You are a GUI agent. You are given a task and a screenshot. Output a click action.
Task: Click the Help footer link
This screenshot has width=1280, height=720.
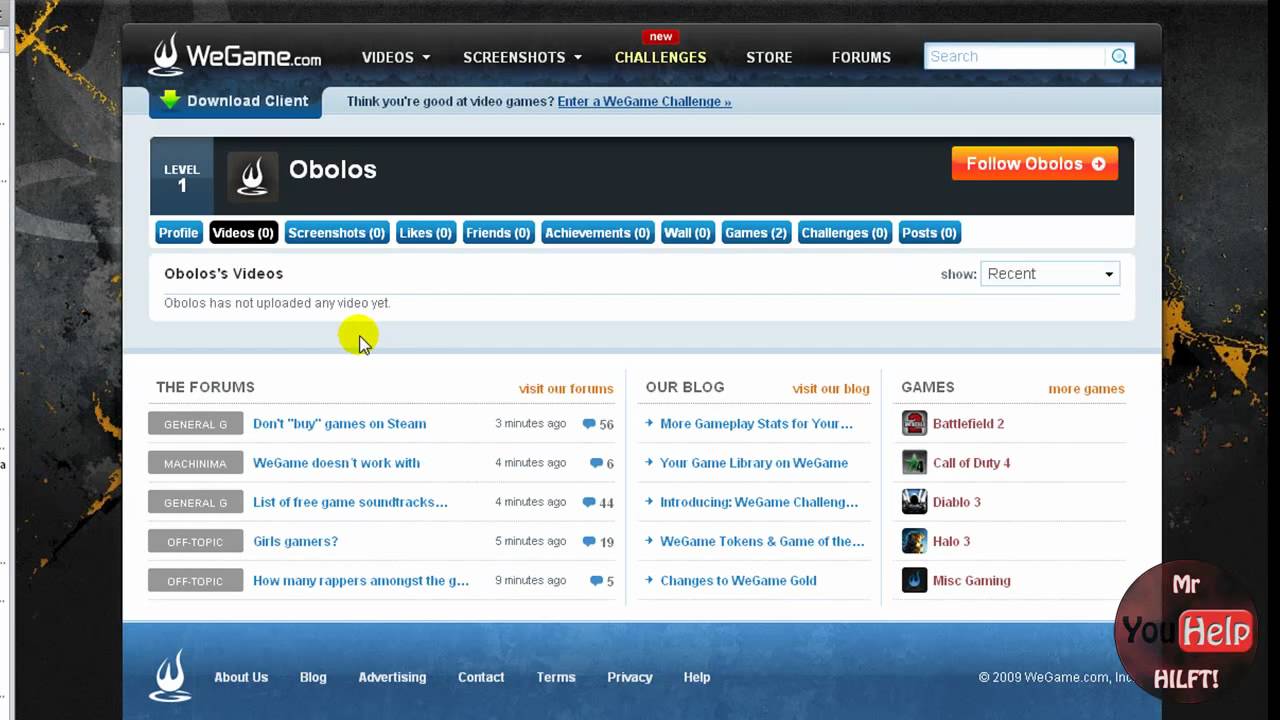pyautogui.click(x=697, y=677)
